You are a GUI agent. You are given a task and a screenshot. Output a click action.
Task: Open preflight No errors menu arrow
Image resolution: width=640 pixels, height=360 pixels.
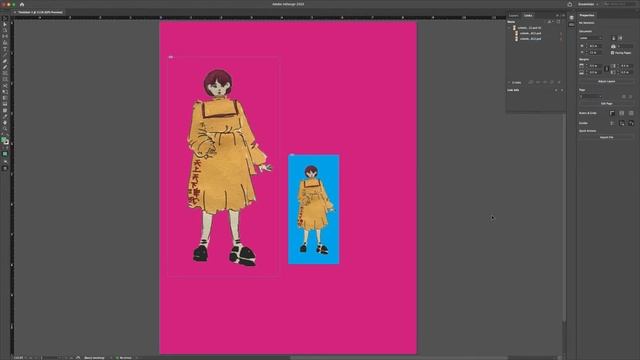[x=137, y=358]
